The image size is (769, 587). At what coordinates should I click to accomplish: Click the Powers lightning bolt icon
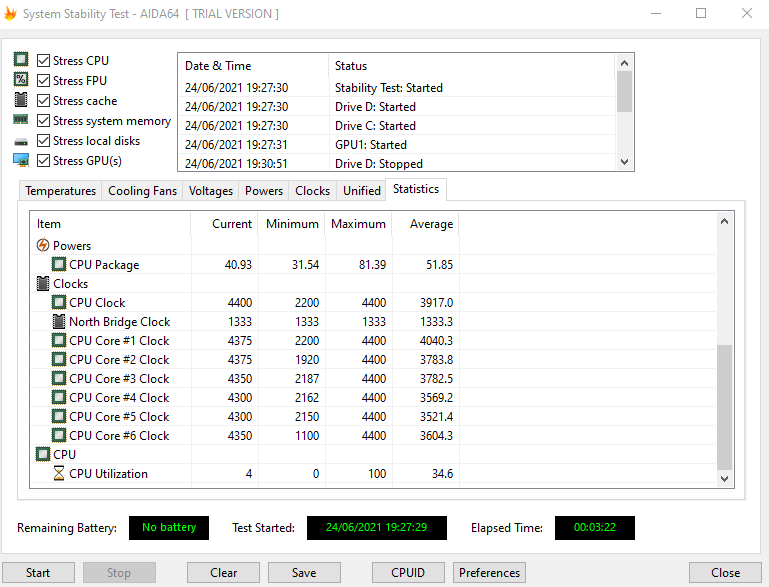point(43,245)
